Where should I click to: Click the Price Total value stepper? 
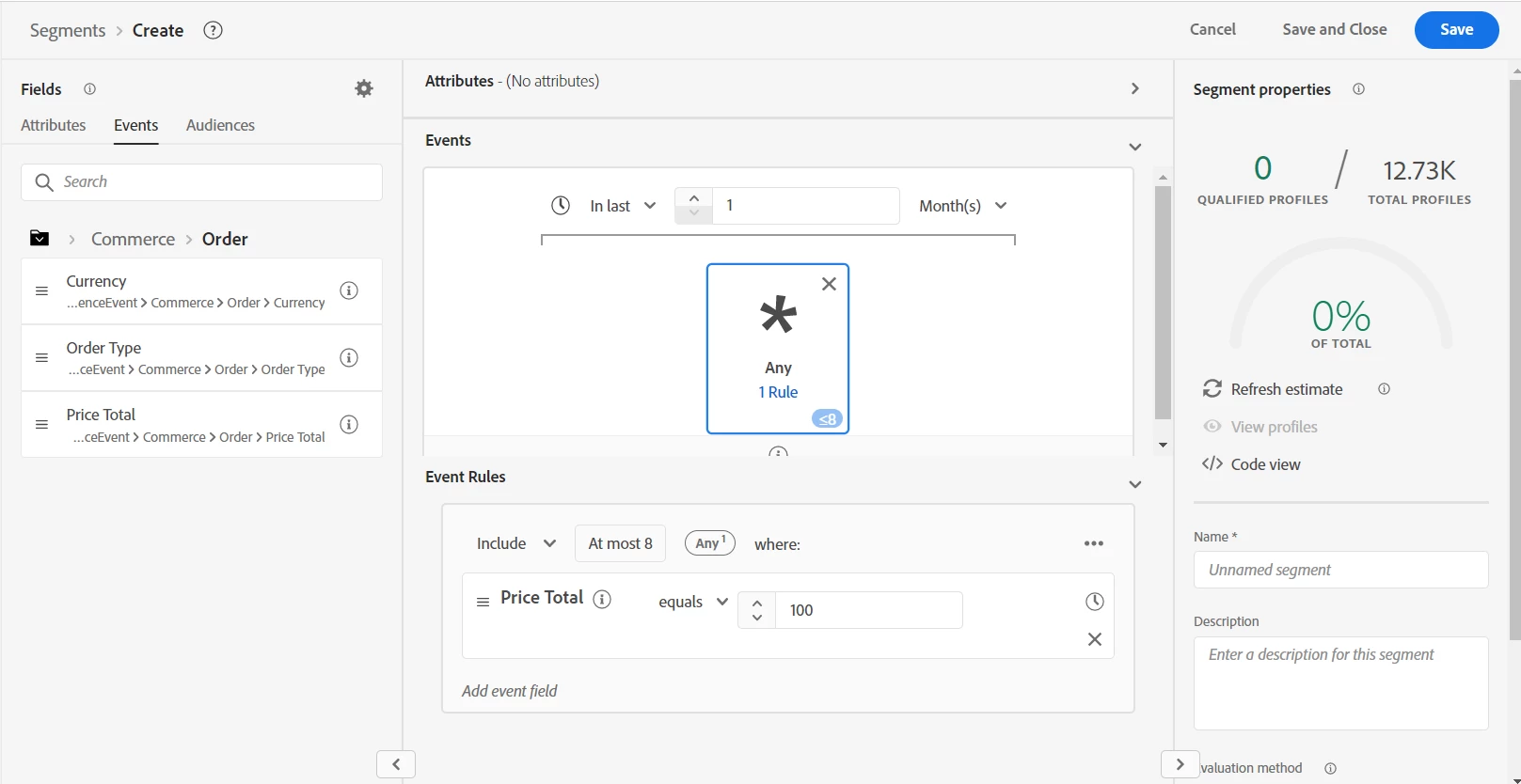pos(757,610)
